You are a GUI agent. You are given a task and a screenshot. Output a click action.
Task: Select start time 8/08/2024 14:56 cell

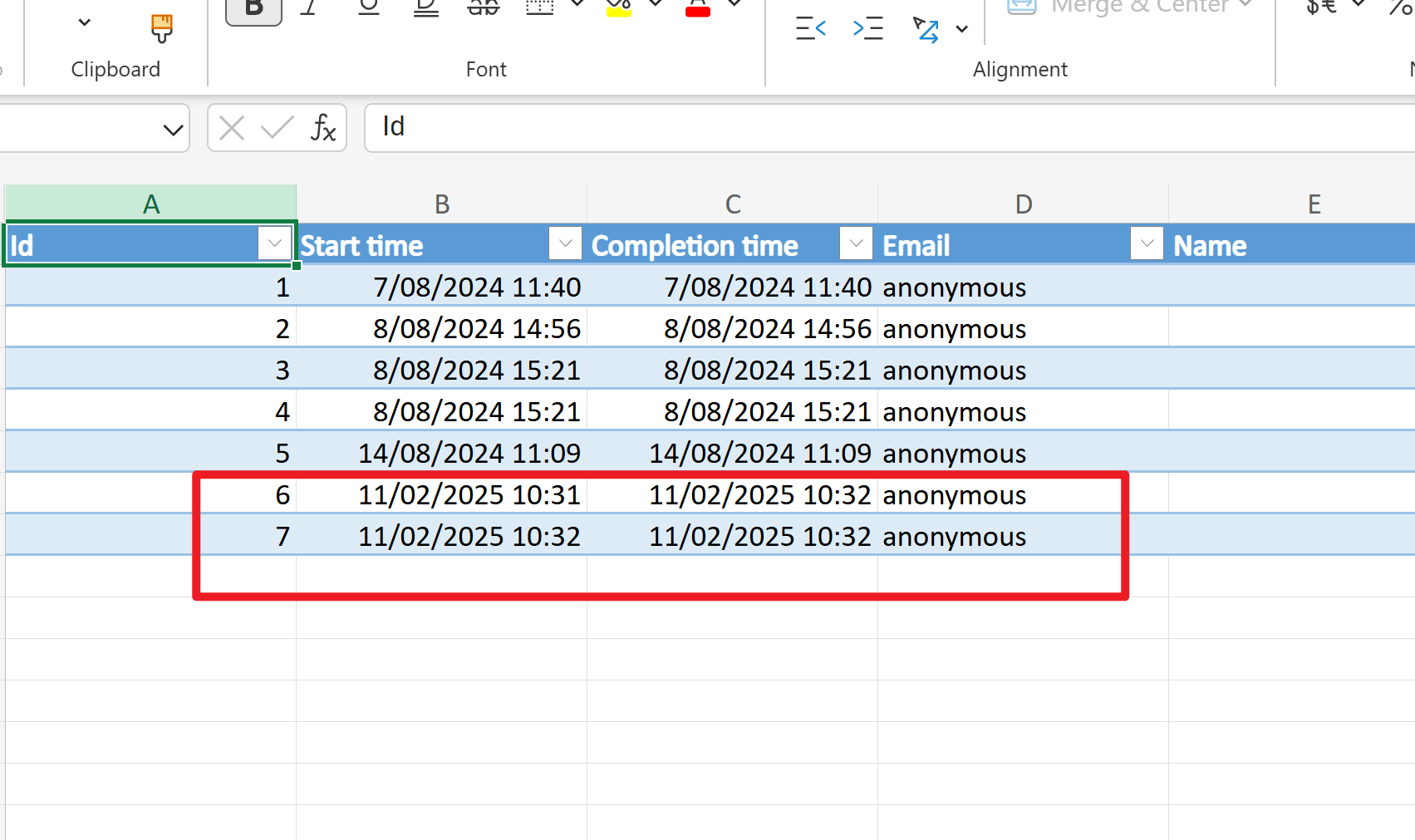[x=442, y=328]
